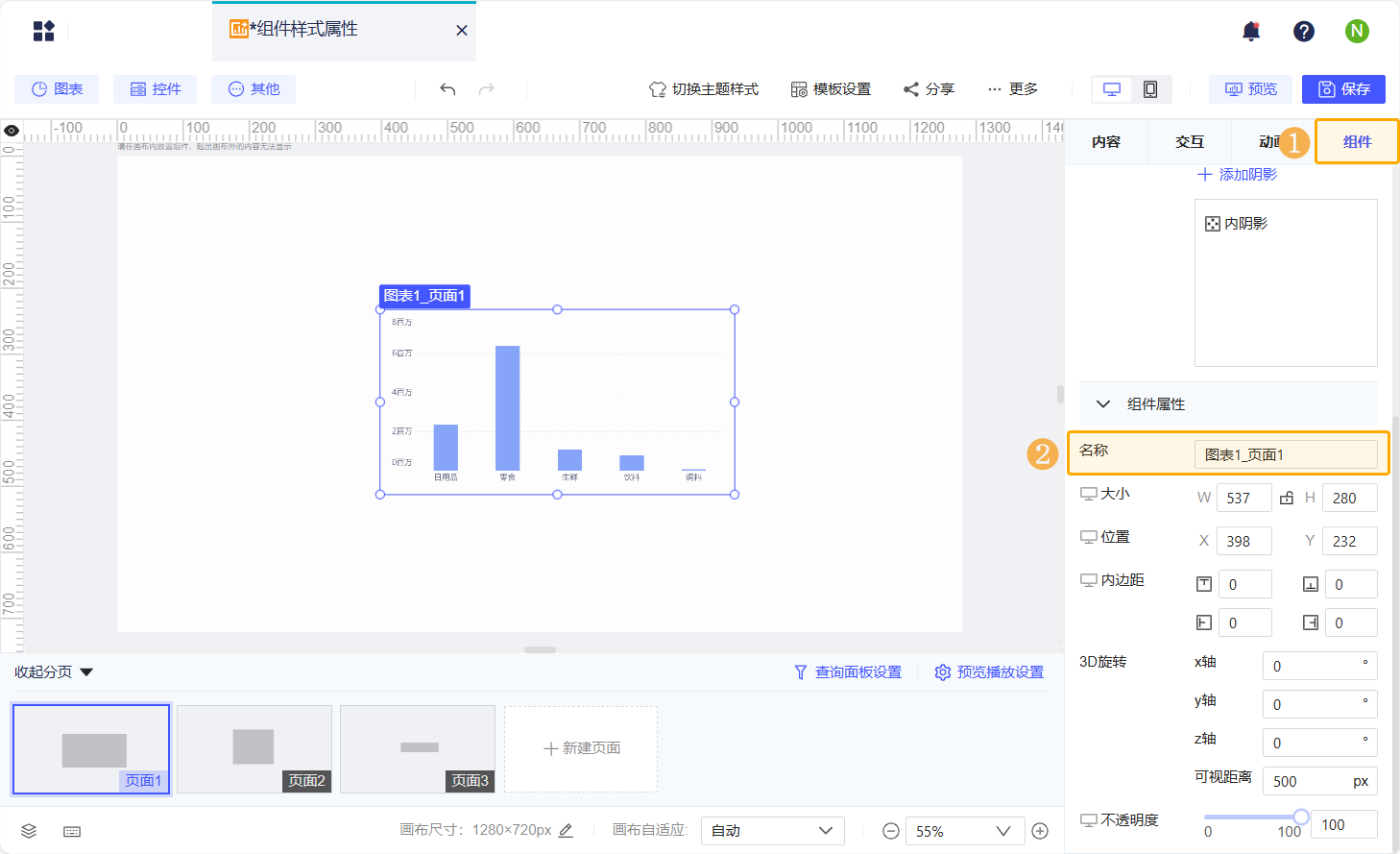
Task: Select the 图表1_页面1 chart label
Action: coord(424,296)
